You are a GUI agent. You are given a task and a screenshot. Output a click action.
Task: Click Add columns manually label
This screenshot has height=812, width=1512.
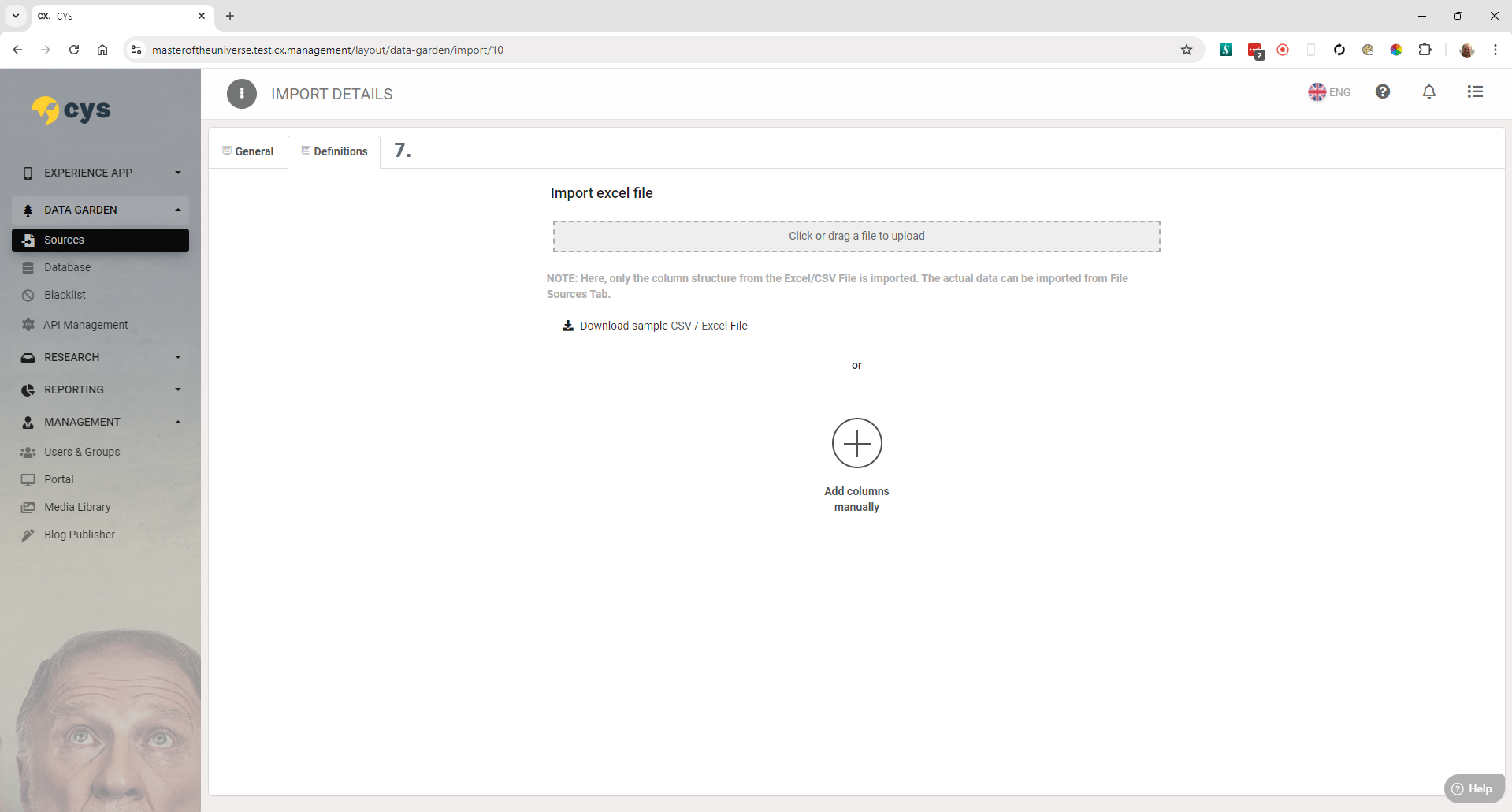click(856, 499)
